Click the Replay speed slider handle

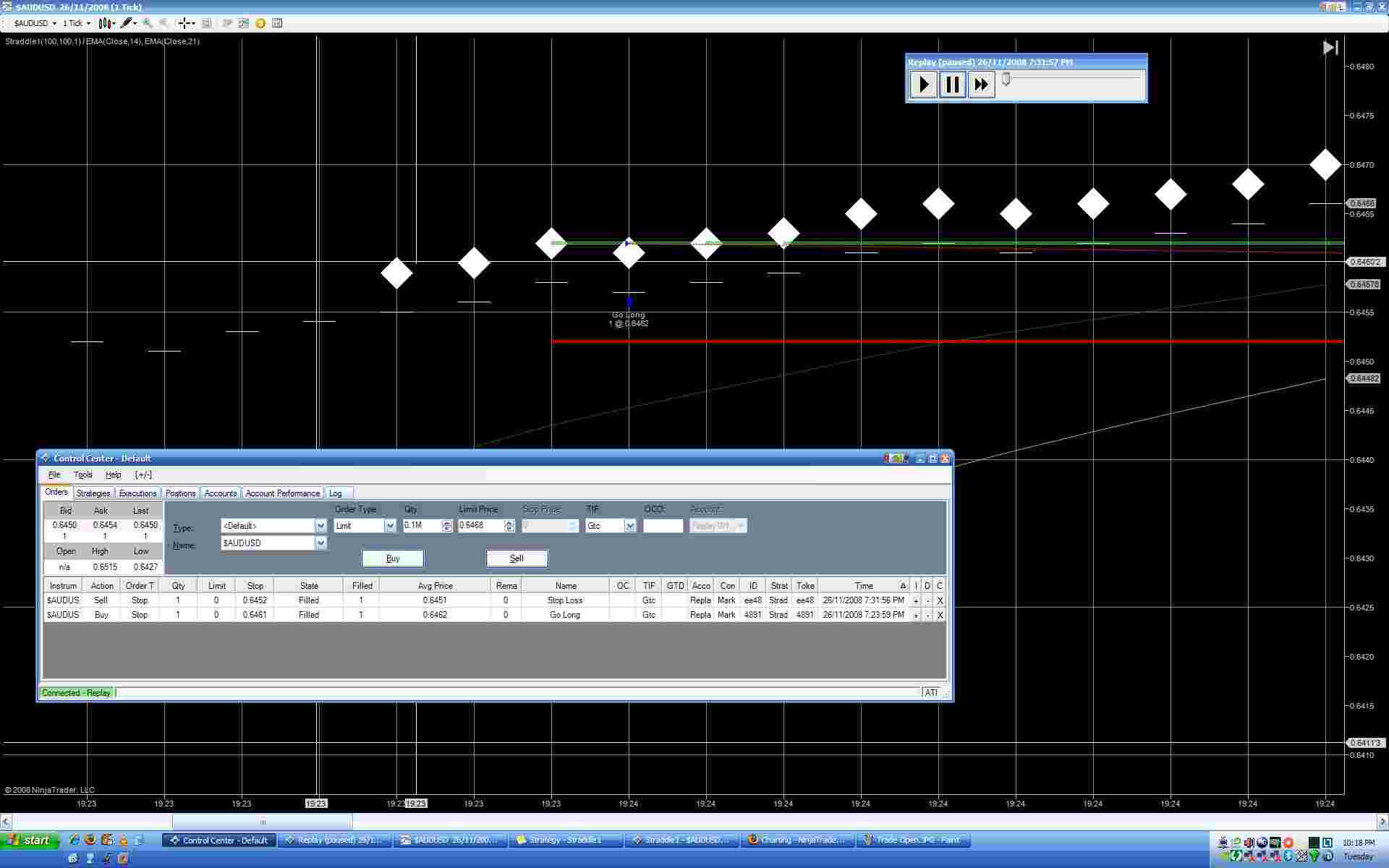coord(1006,79)
